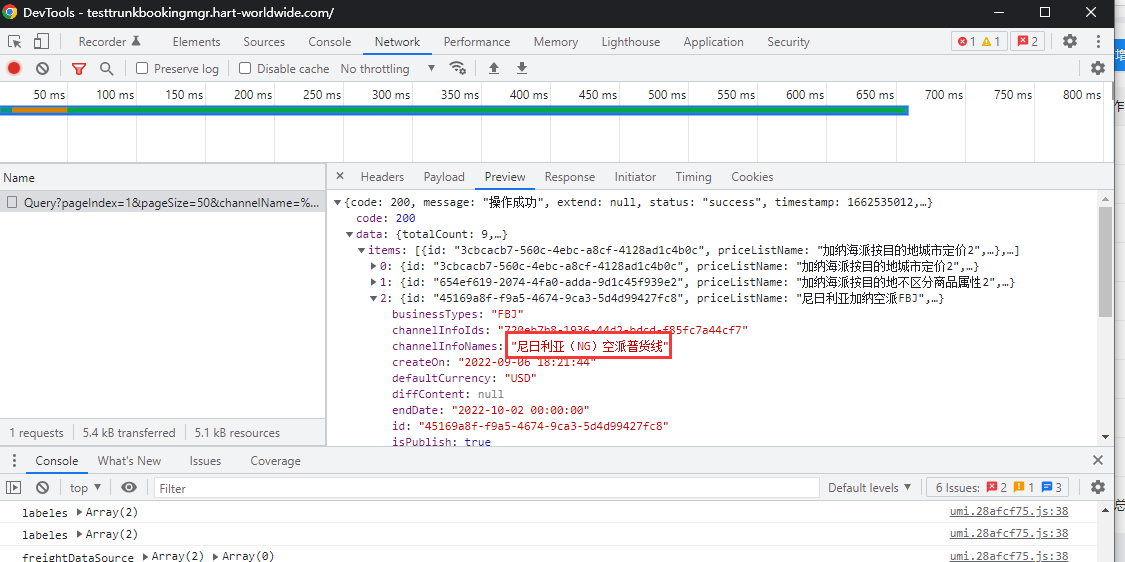This screenshot has height=562, width=1125.
Task: Check the Disable cache option
Action: (245, 68)
